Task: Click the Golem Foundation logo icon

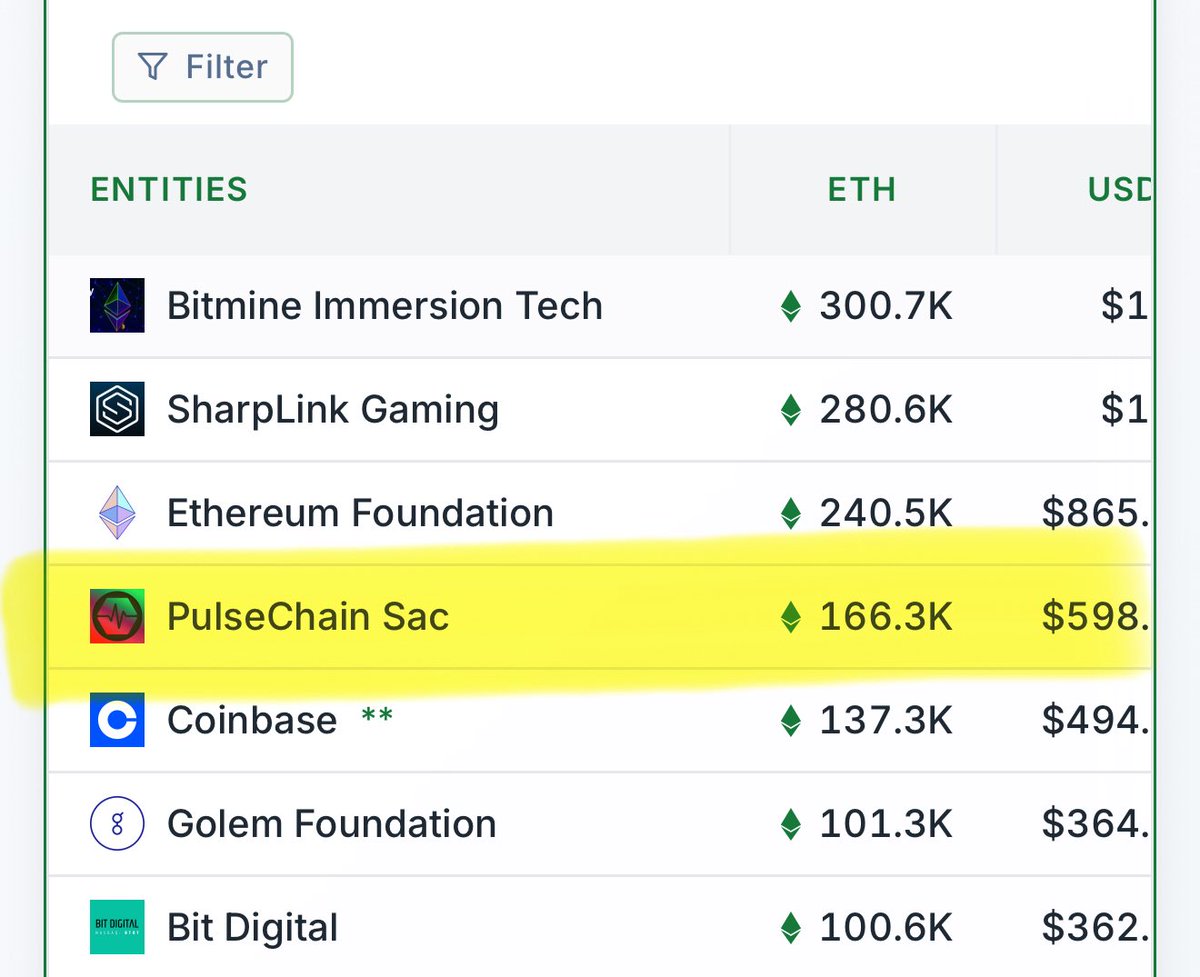Action: click(117, 824)
